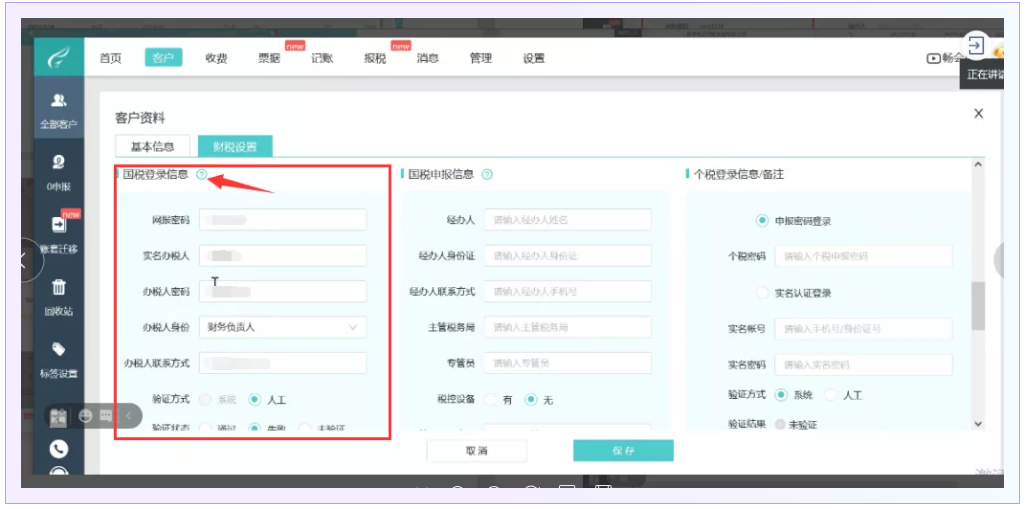
Task: Click the help icon beside 国税登录信息
Action: [x=201, y=175]
